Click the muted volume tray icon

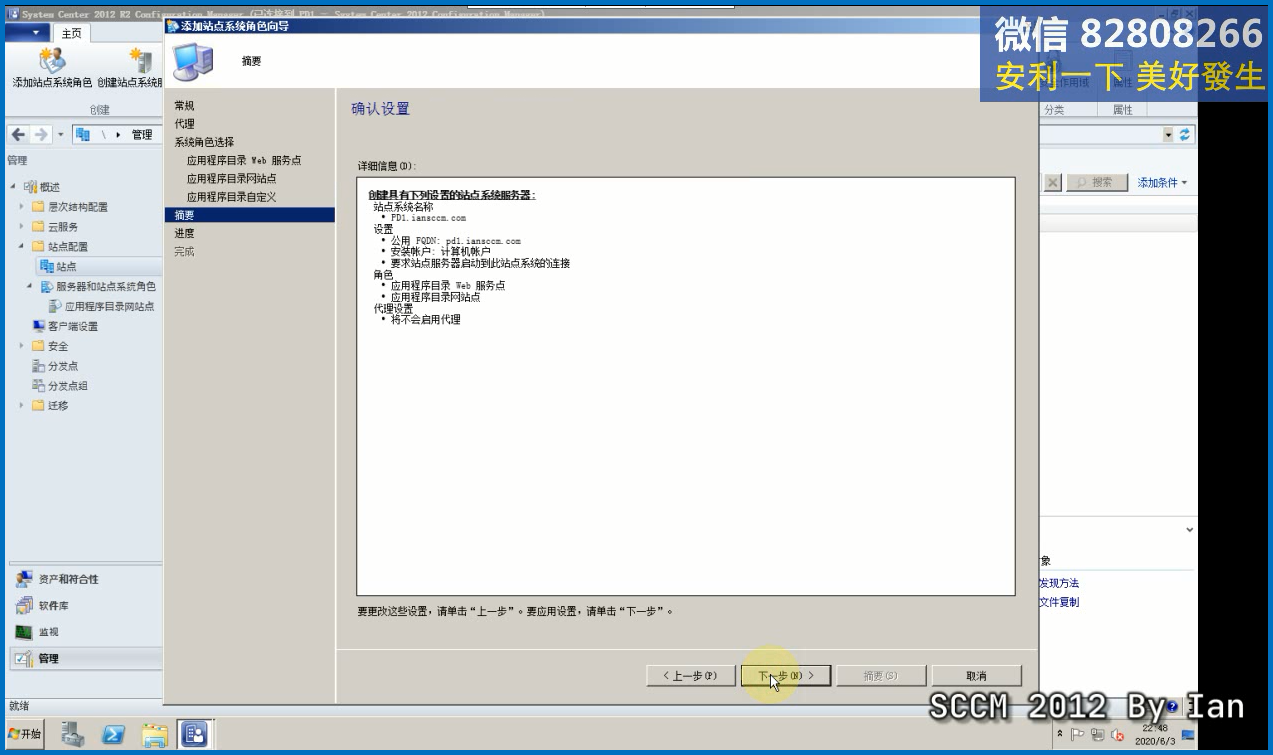pos(1117,735)
